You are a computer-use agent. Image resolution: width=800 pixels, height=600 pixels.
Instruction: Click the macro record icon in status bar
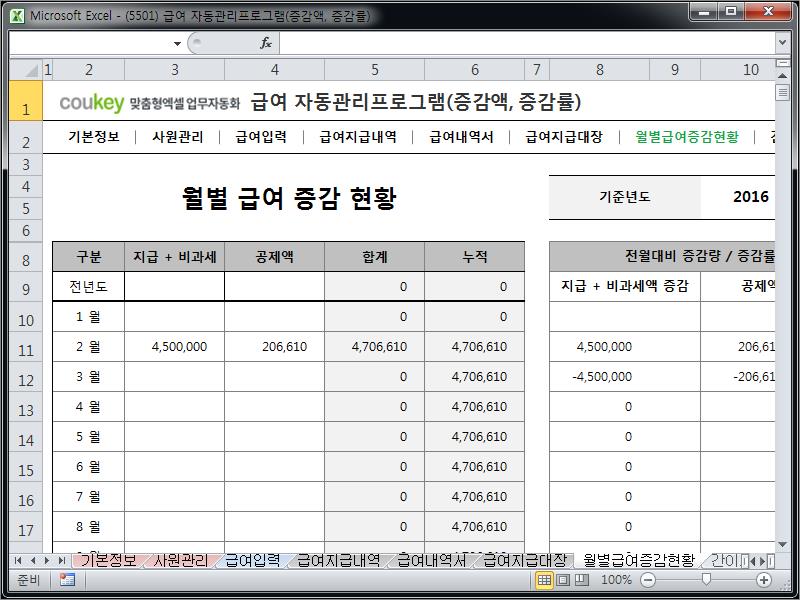(67, 580)
